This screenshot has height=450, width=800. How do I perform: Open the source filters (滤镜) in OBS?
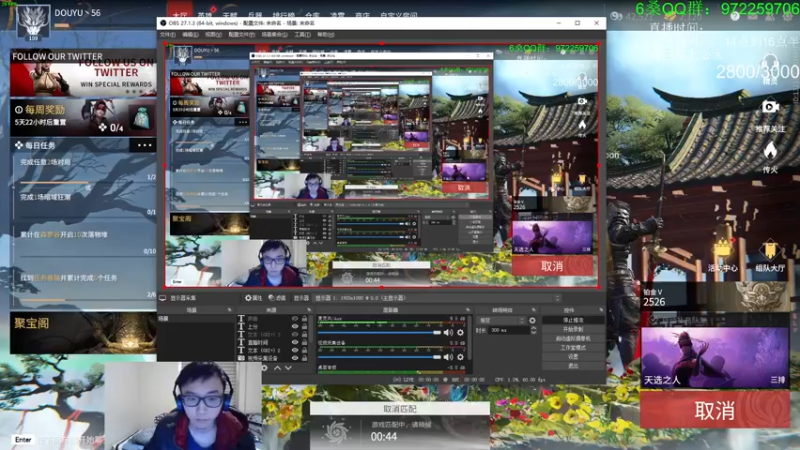pyautogui.click(x=278, y=298)
